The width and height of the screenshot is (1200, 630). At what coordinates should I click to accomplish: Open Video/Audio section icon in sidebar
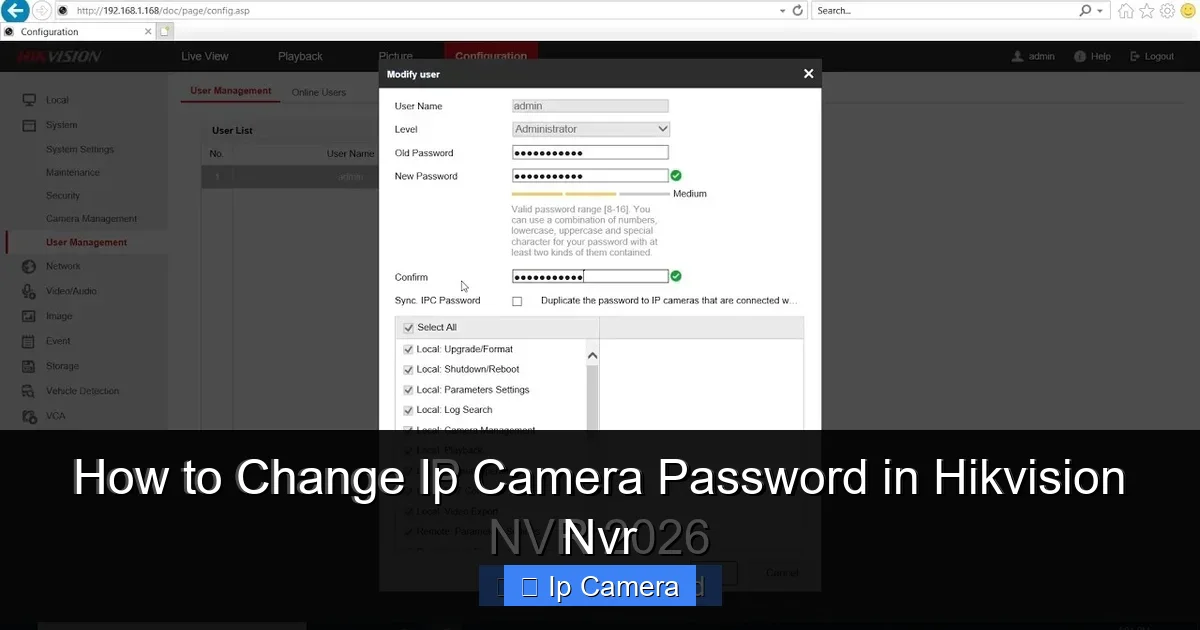tap(28, 291)
